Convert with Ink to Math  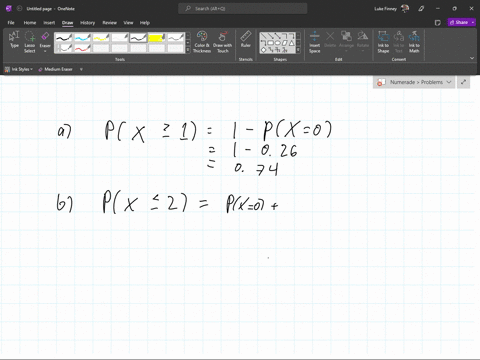(x=414, y=42)
